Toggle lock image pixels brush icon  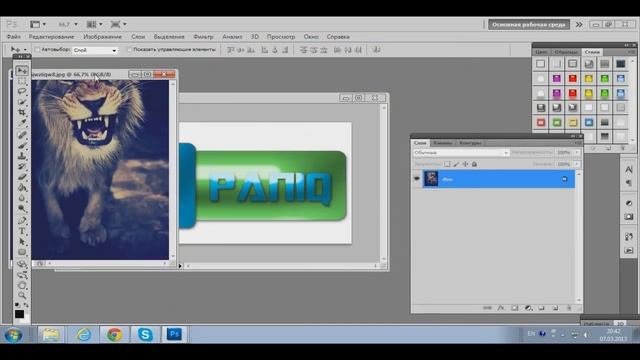click(x=456, y=164)
